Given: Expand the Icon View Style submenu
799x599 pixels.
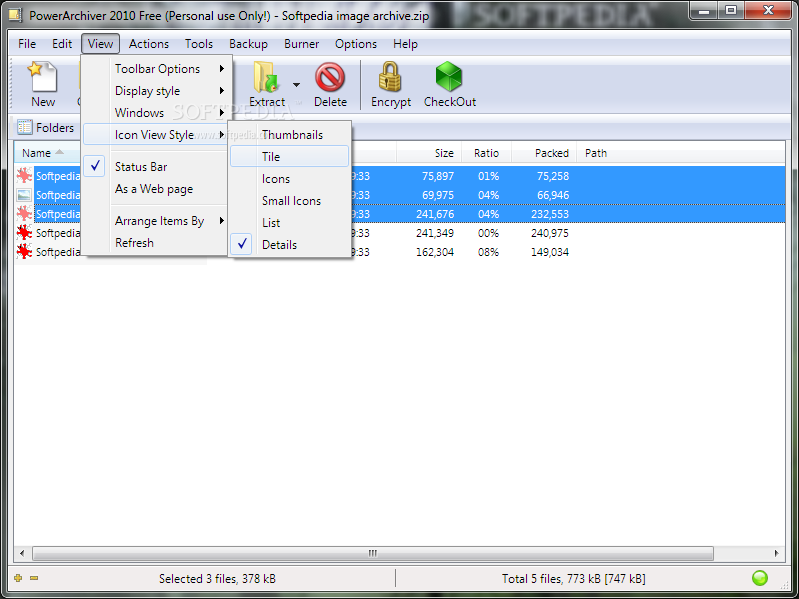Looking at the screenshot, I should pos(156,134).
